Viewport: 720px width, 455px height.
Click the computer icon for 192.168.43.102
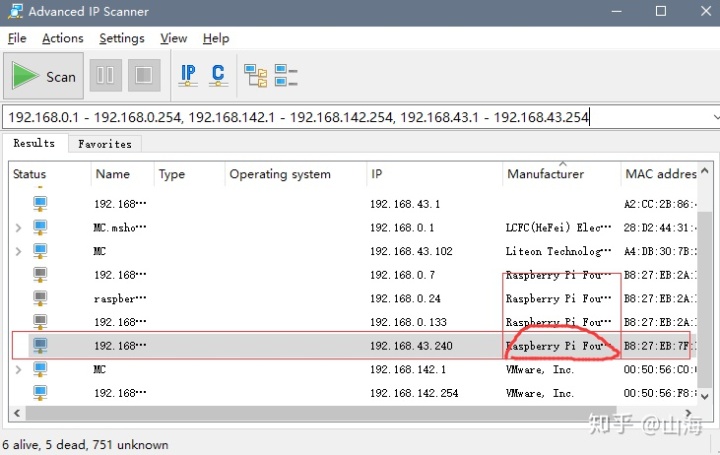click(40, 252)
